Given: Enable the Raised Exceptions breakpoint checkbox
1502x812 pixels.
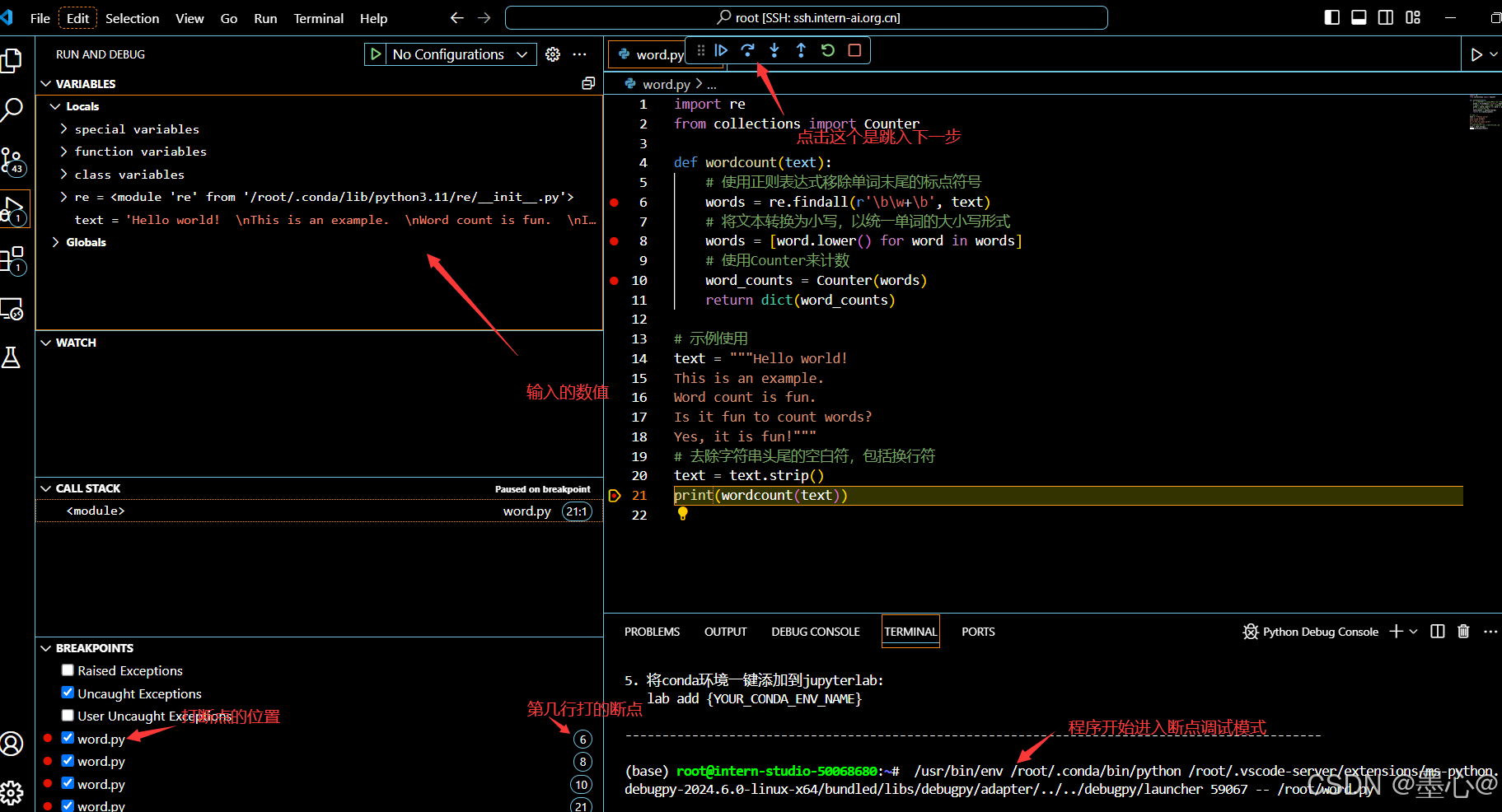Looking at the screenshot, I should tap(68, 670).
